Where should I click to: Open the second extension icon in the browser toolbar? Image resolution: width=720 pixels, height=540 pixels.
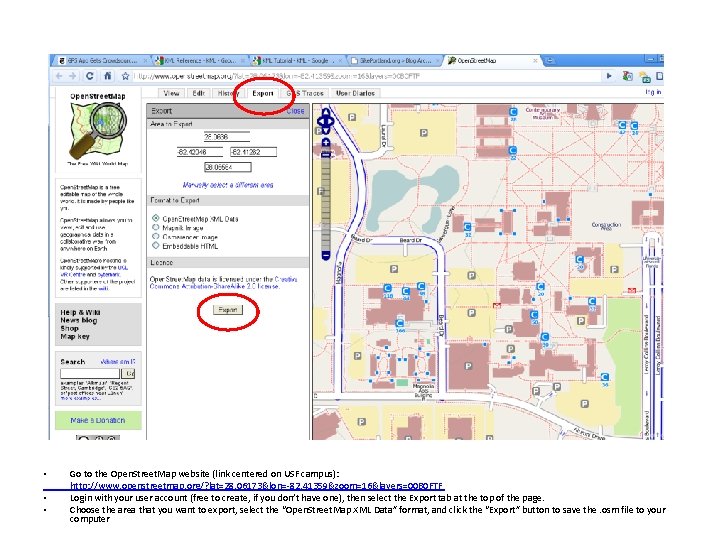pos(645,77)
